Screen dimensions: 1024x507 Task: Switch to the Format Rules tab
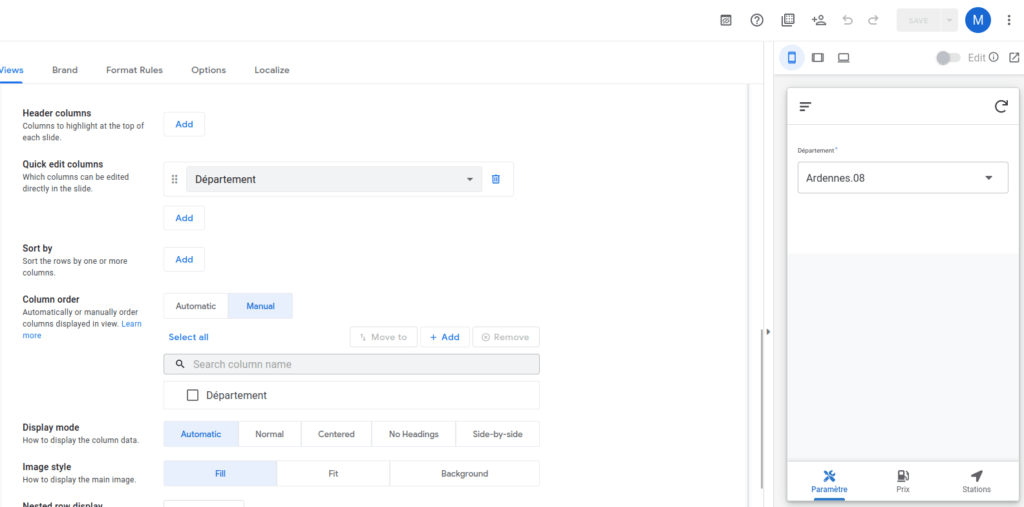[135, 70]
